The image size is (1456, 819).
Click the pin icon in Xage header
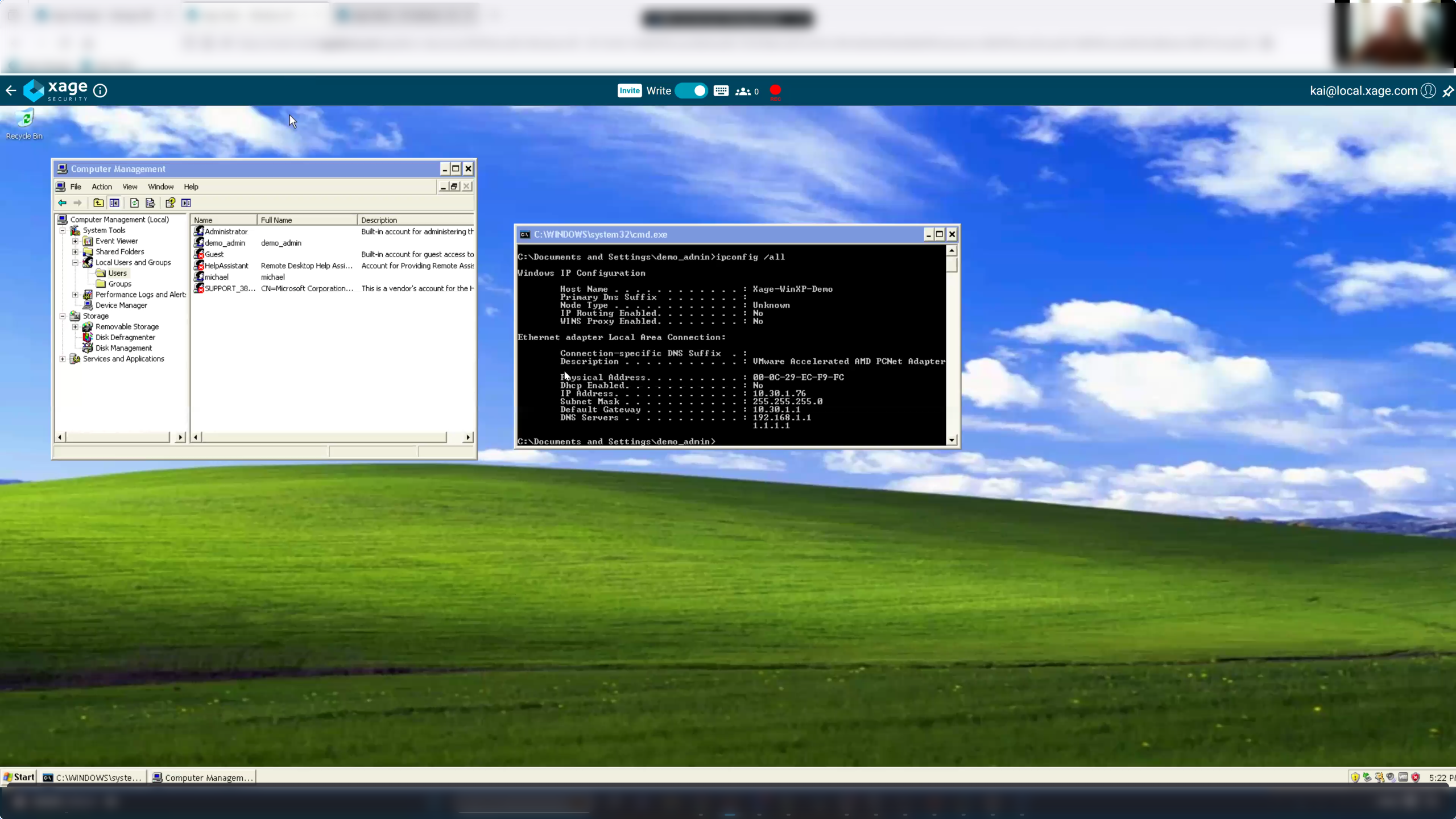point(1448,91)
